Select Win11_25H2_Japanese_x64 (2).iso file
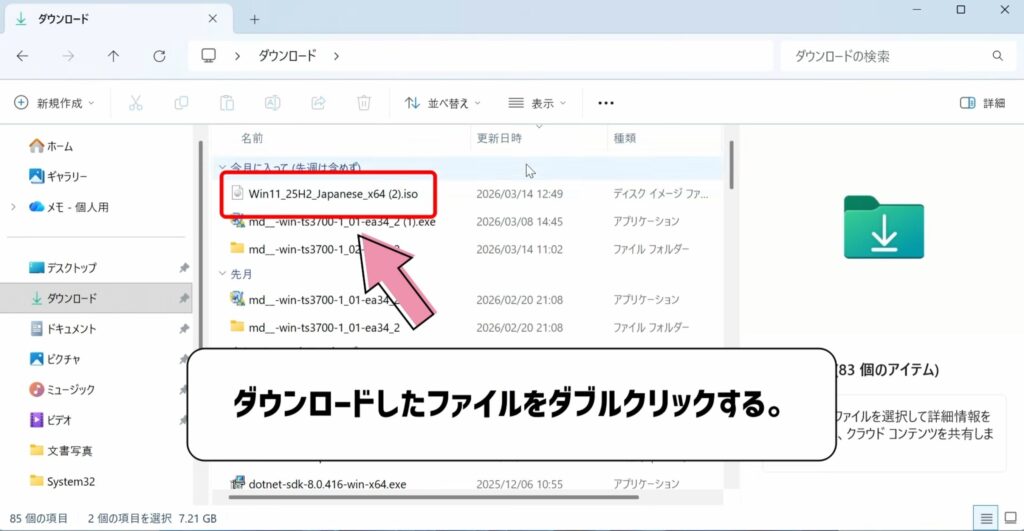This screenshot has width=1024, height=531. 333,194
